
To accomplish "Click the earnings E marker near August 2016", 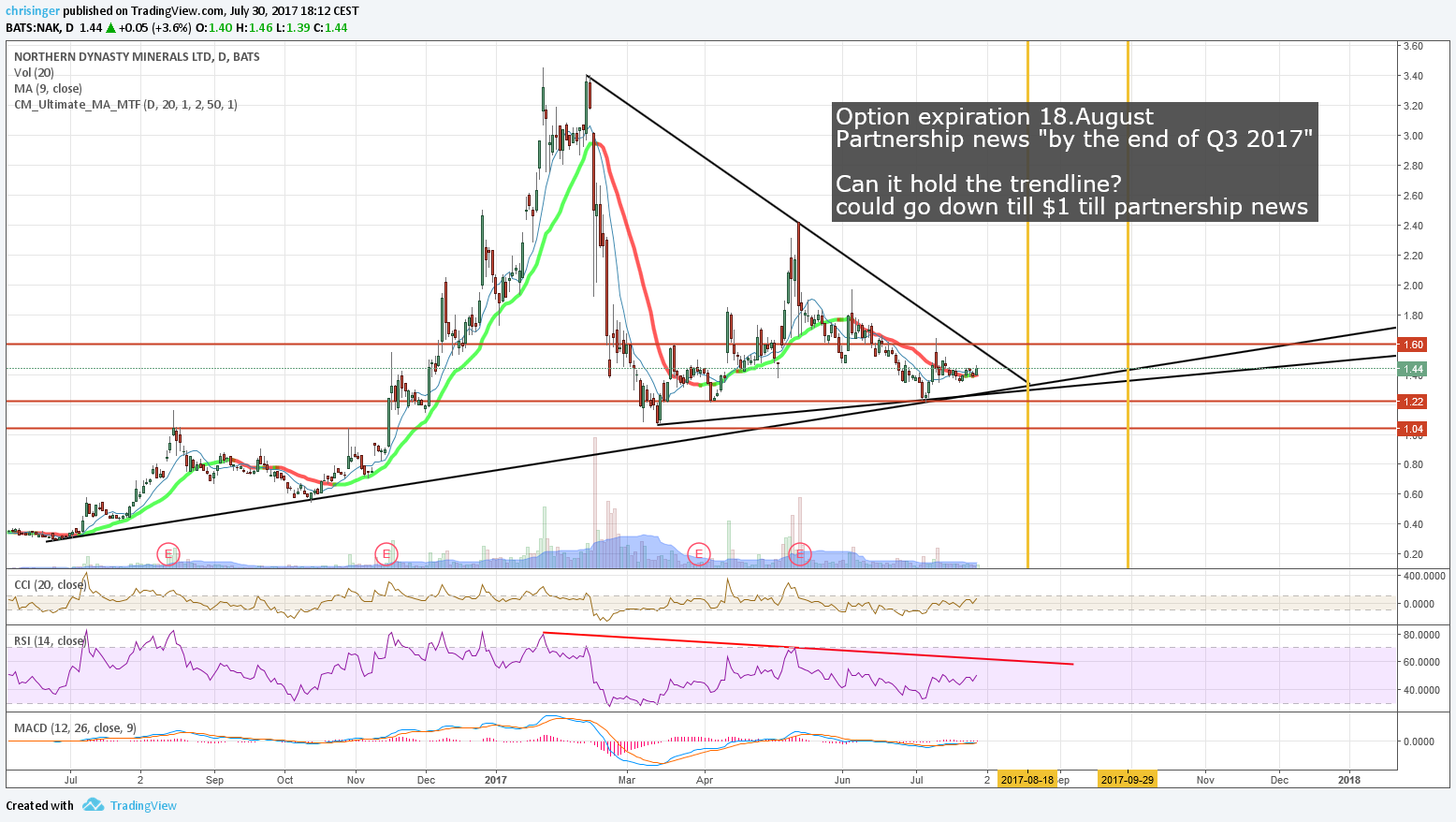I will (167, 554).
